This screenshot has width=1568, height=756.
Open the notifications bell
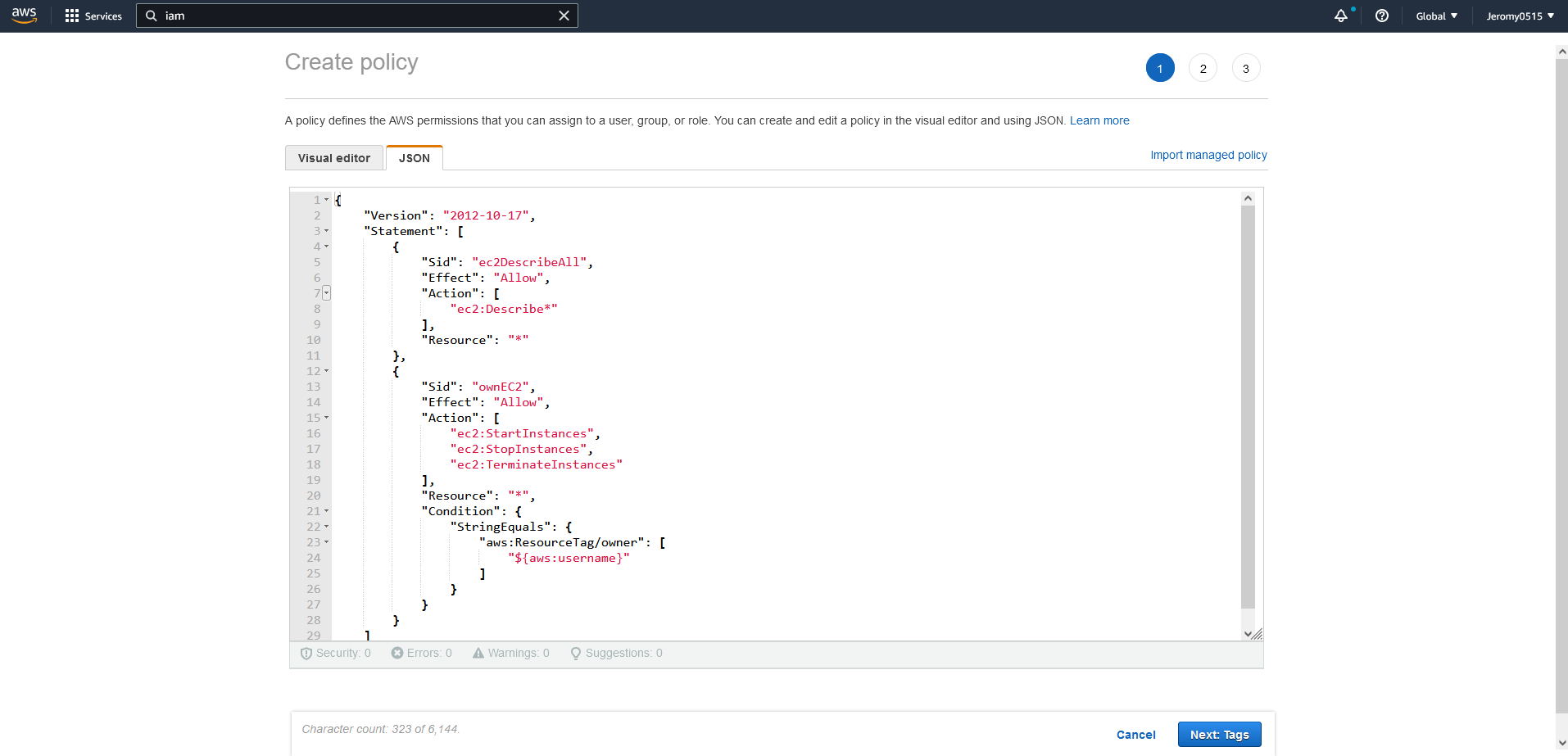click(x=1341, y=16)
